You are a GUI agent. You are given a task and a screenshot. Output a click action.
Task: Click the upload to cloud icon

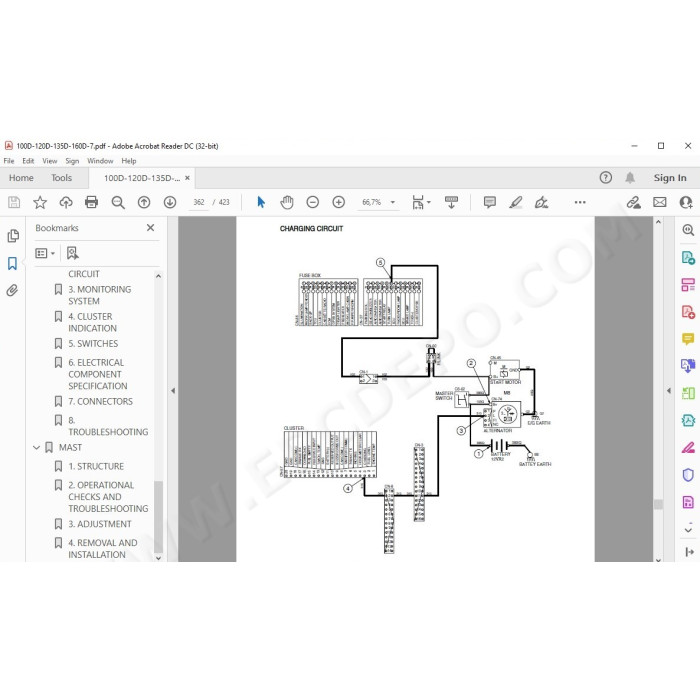pos(66,202)
